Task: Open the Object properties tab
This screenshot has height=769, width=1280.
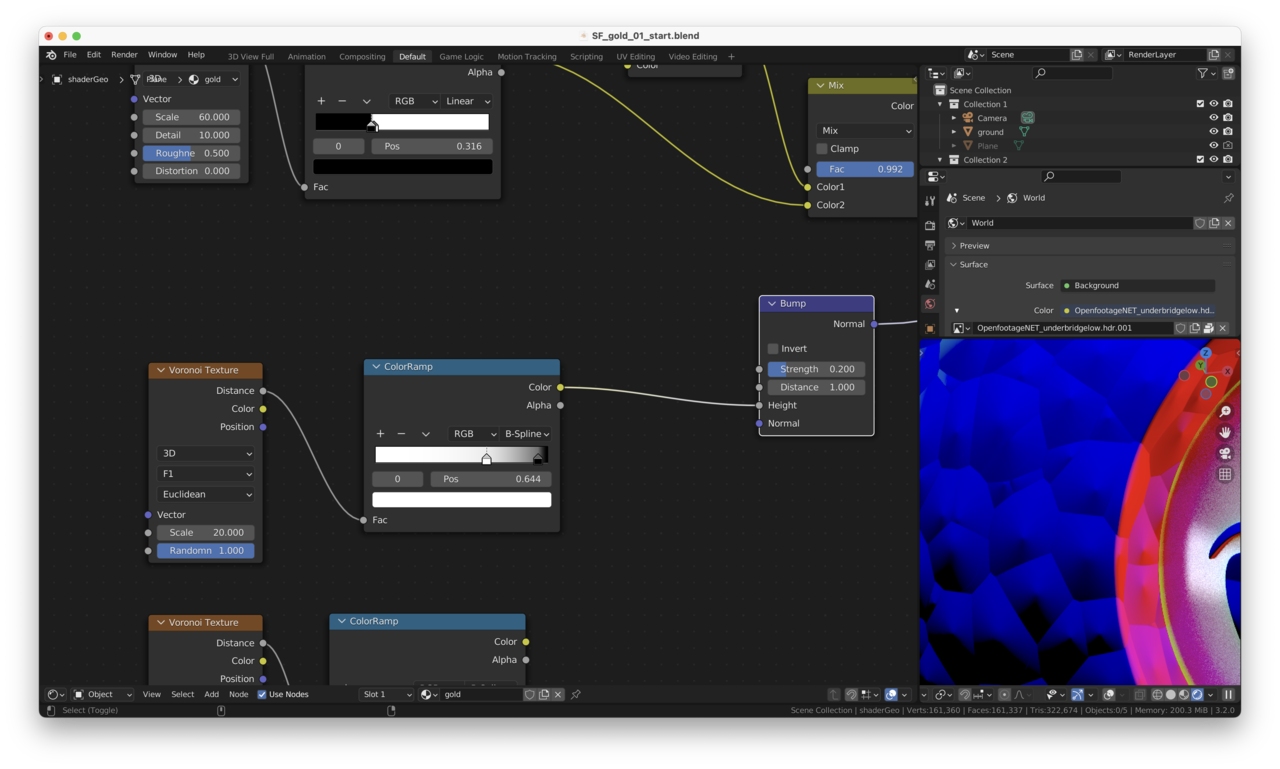Action: [930, 328]
